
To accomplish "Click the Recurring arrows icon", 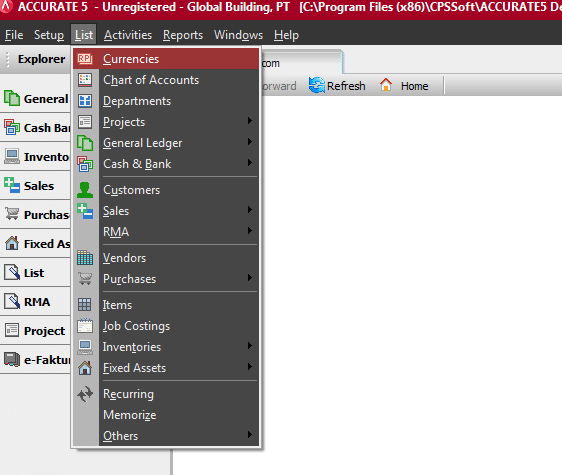I will pos(85,394).
